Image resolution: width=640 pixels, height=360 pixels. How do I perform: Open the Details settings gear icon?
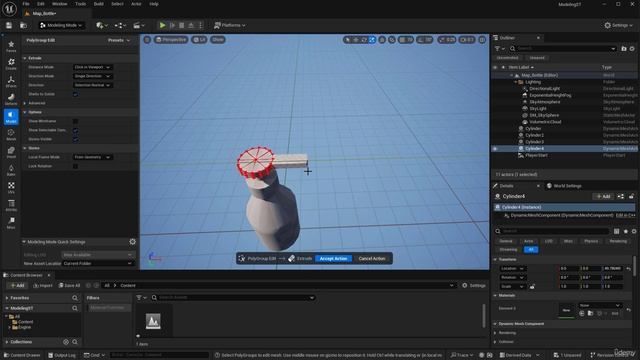click(634, 231)
